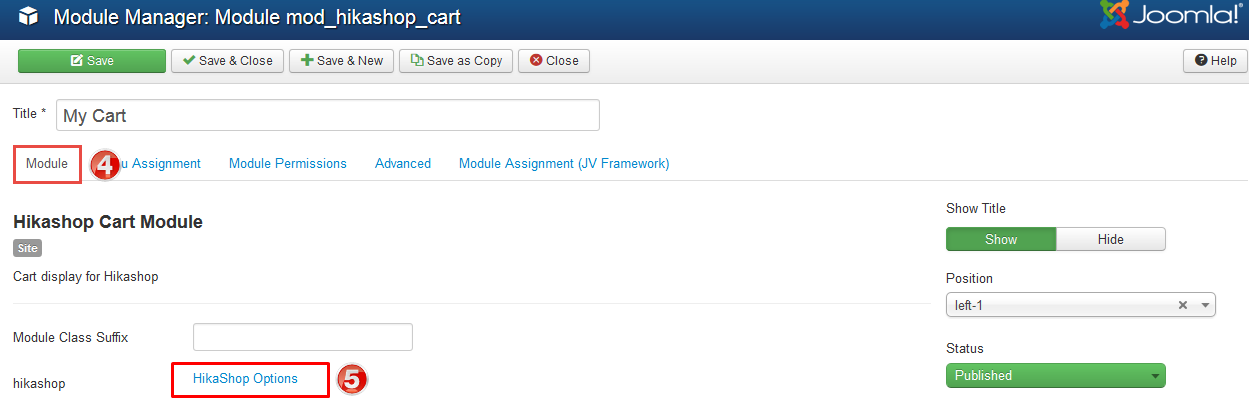
Task: Expand the Position dropdown arrow
Action: point(1205,306)
